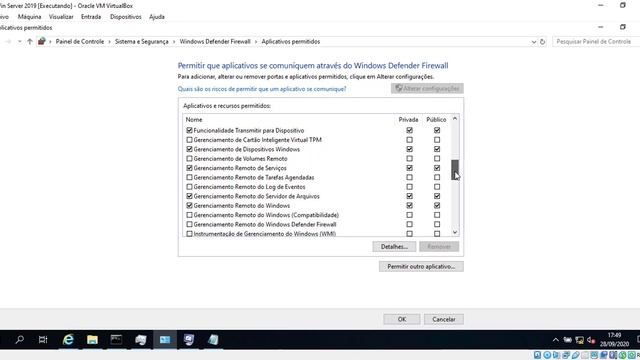Image resolution: width=640 pixels, height=360 pixels.
Task: Open the link about risks of allowing apps
Action: coord(262,89)
